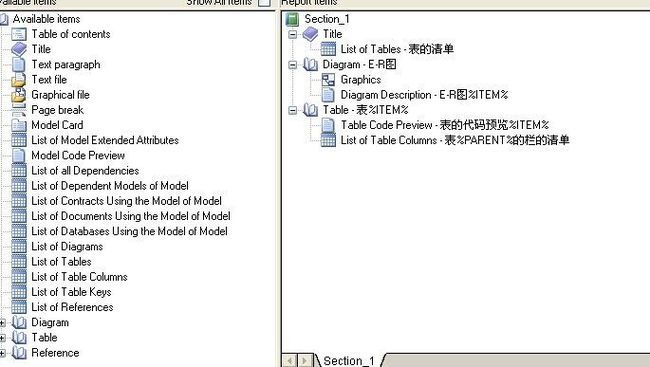650x367 pixels.
Task: Click the List of Tables icon in Available items
Action: click(19, 262)
